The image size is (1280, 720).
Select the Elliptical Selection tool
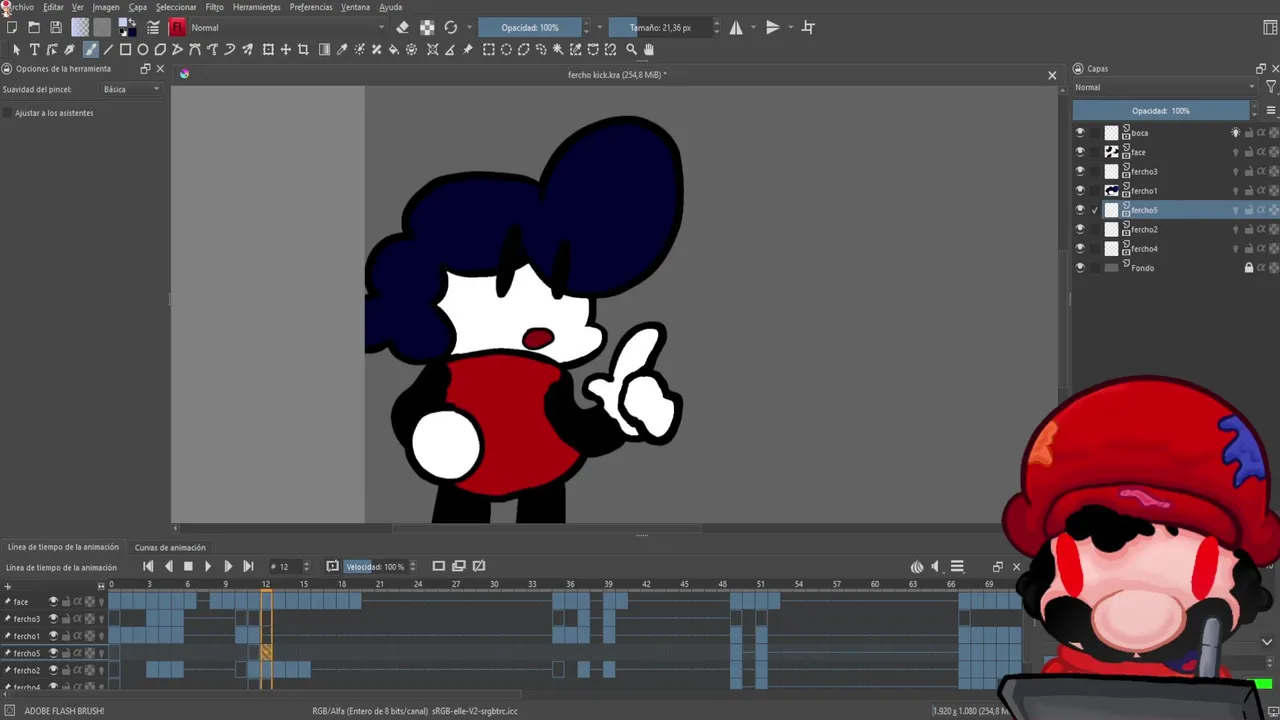click(506, 49)
